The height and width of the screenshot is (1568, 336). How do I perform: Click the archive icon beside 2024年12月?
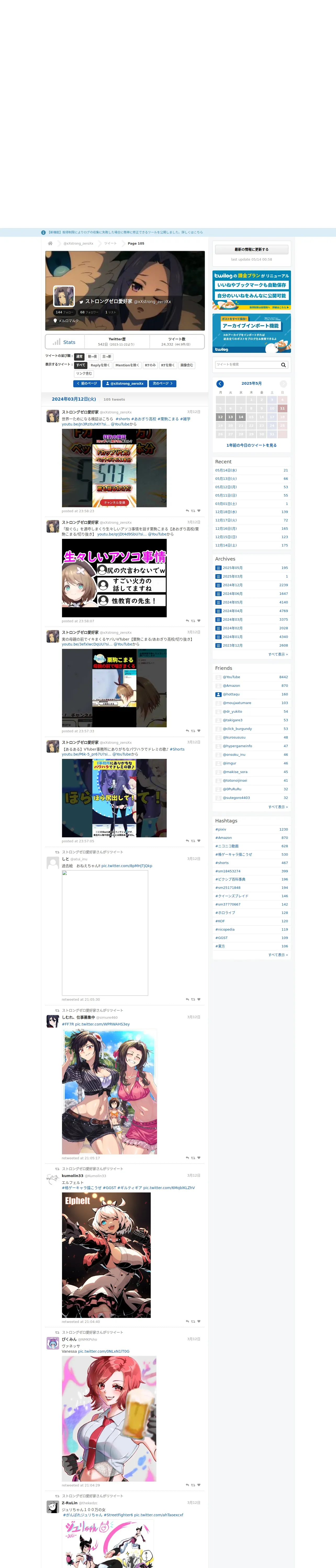point(218,585)
